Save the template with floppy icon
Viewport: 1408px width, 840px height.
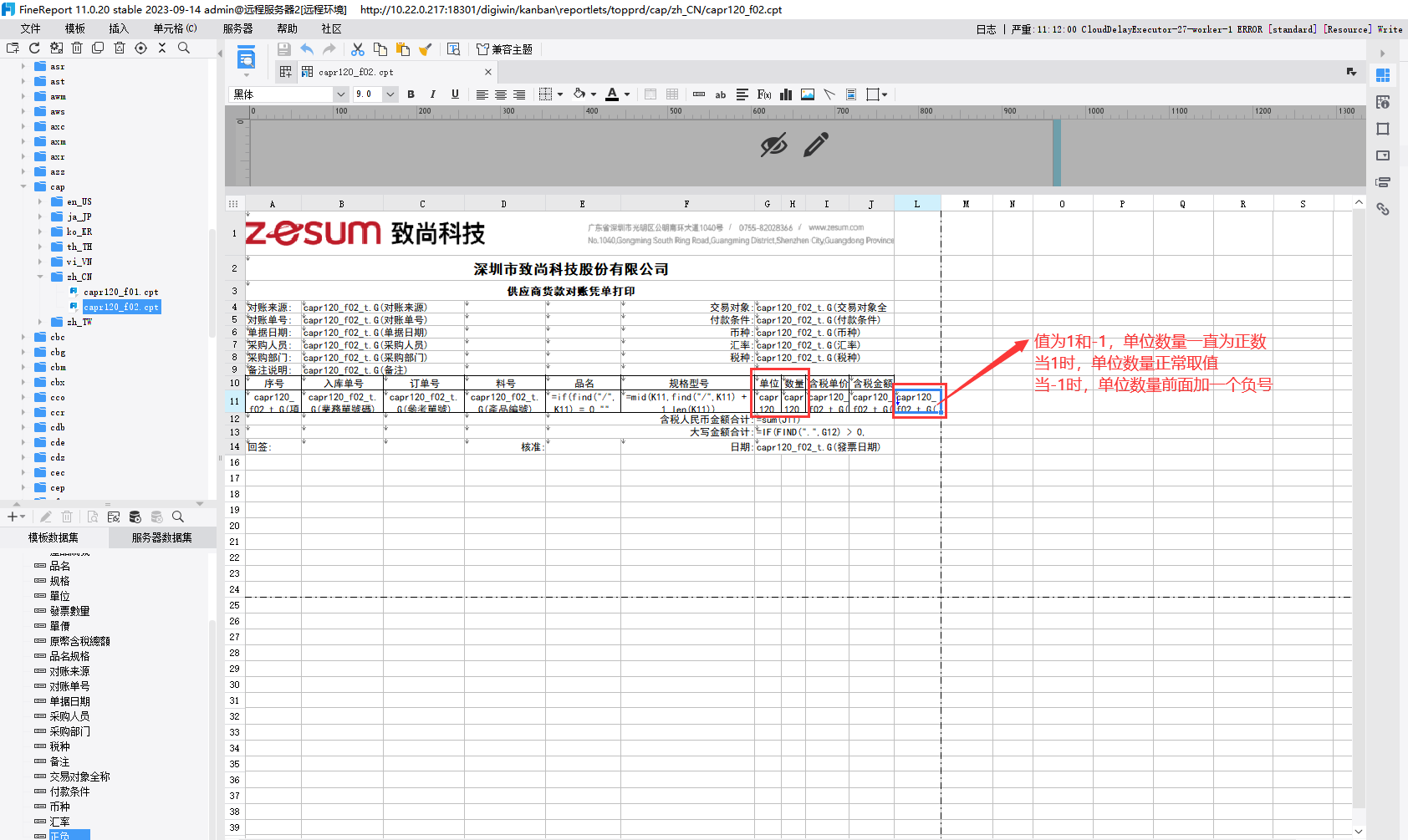(x=284, y=49)
